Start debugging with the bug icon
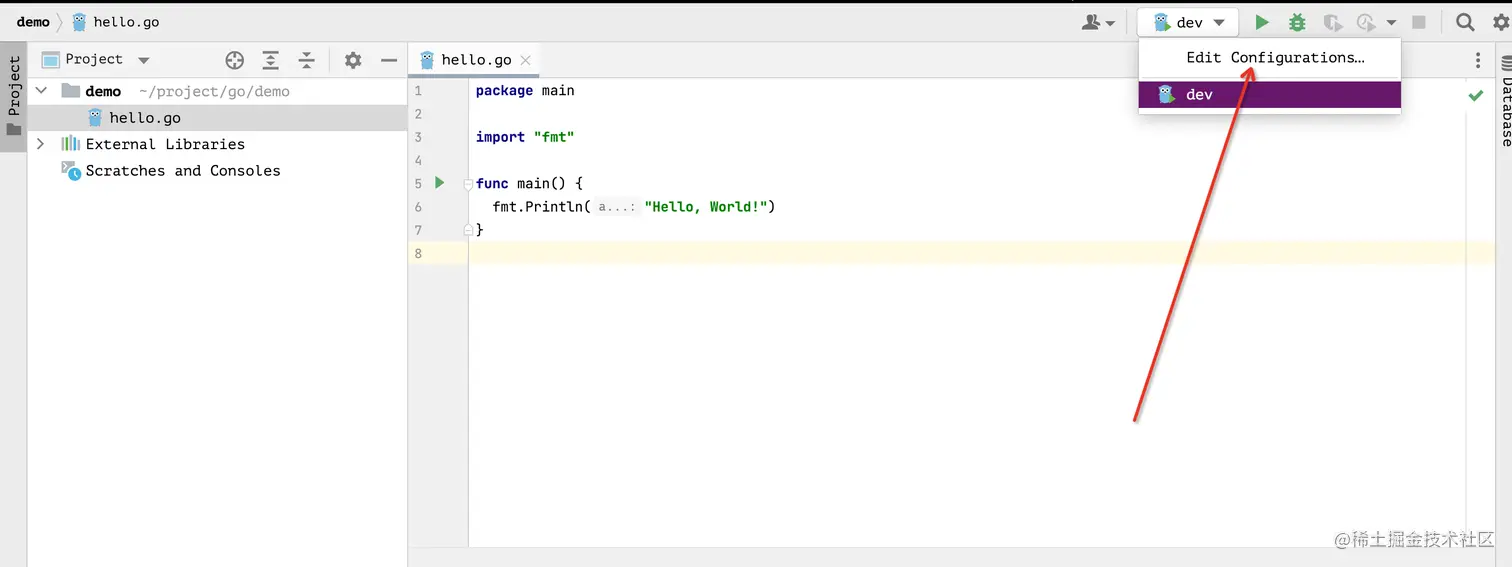This screenshot has height=567, width=1512. (1297, 22)
